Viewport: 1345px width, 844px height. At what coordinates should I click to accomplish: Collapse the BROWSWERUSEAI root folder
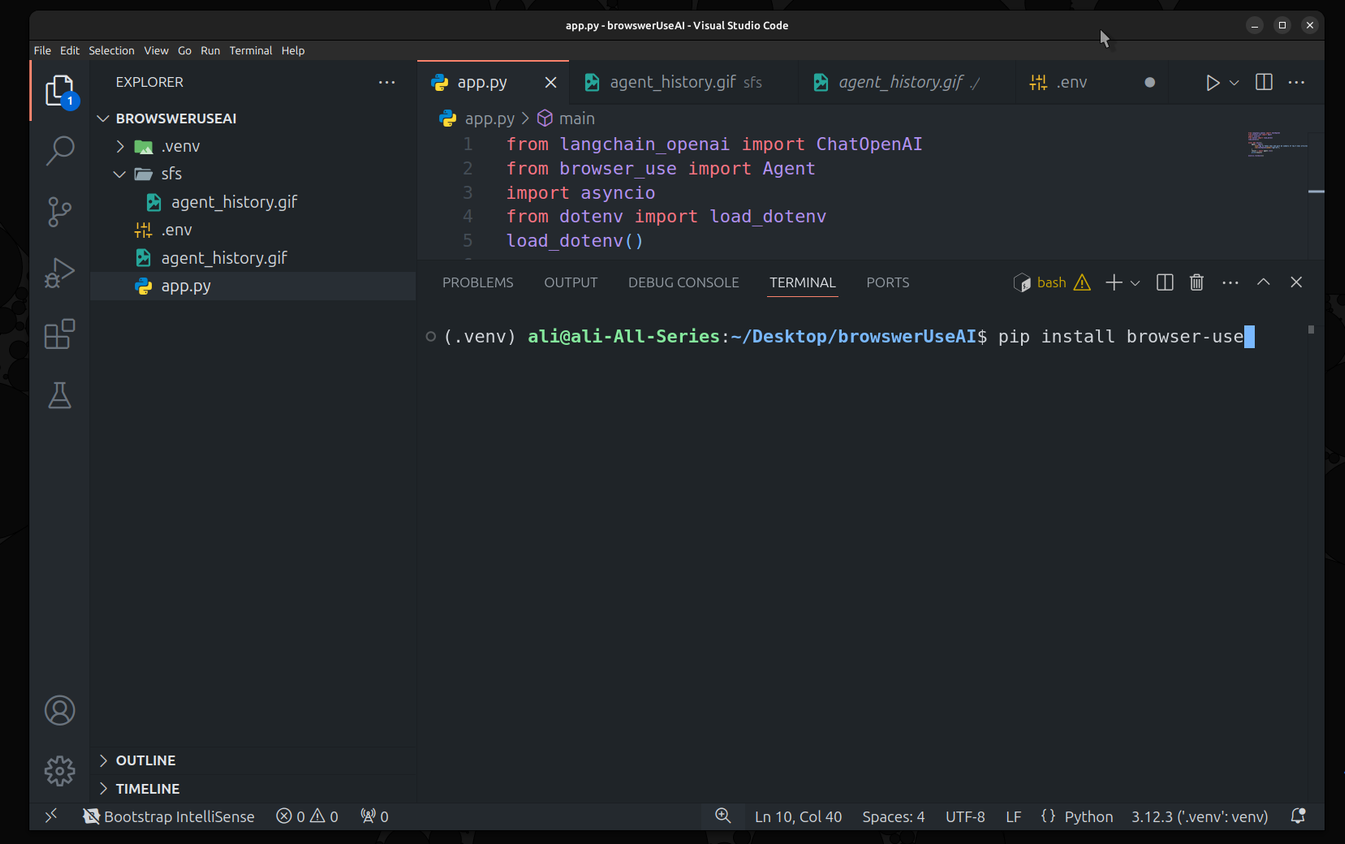[x=103, y=118]
